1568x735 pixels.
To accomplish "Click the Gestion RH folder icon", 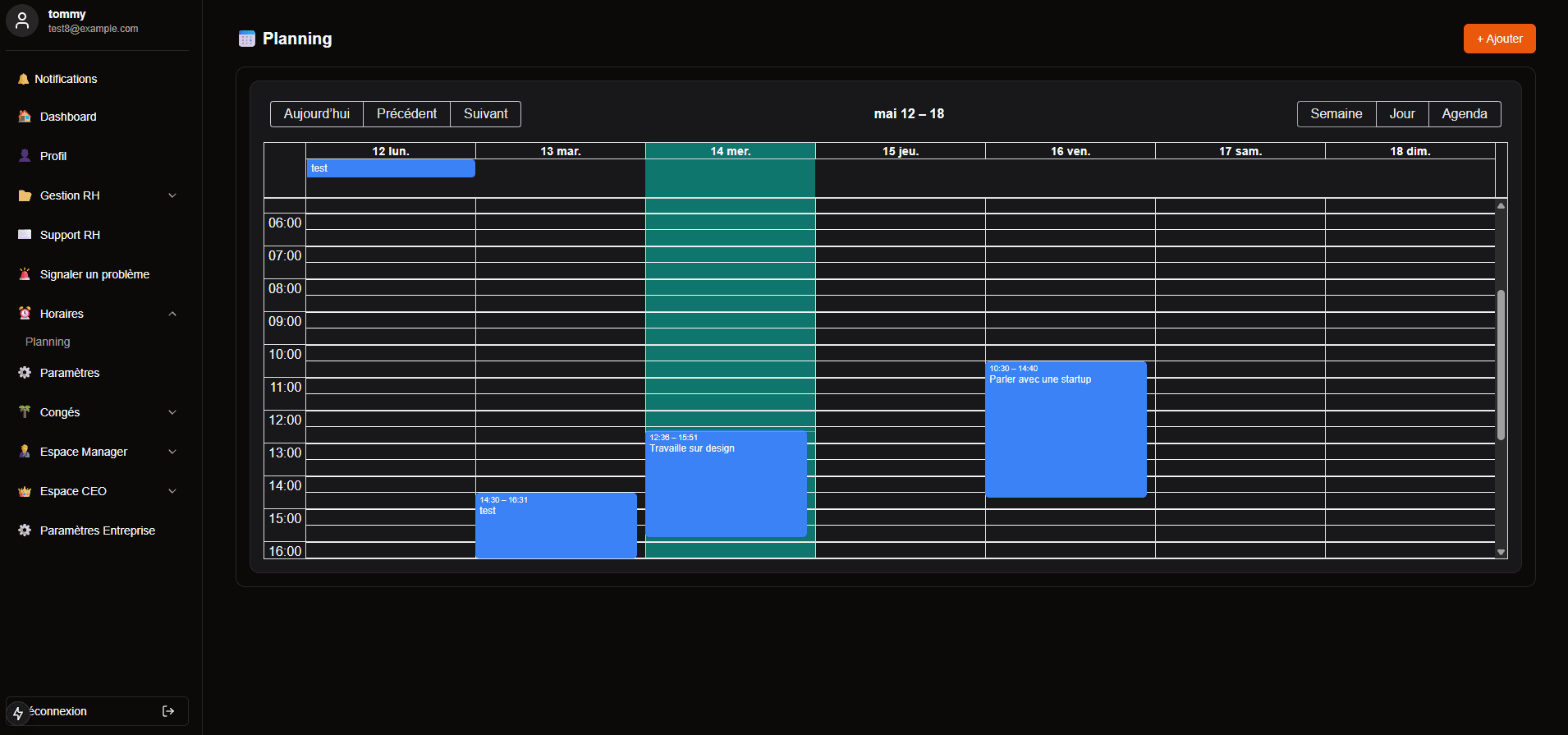I will (25, 195).
